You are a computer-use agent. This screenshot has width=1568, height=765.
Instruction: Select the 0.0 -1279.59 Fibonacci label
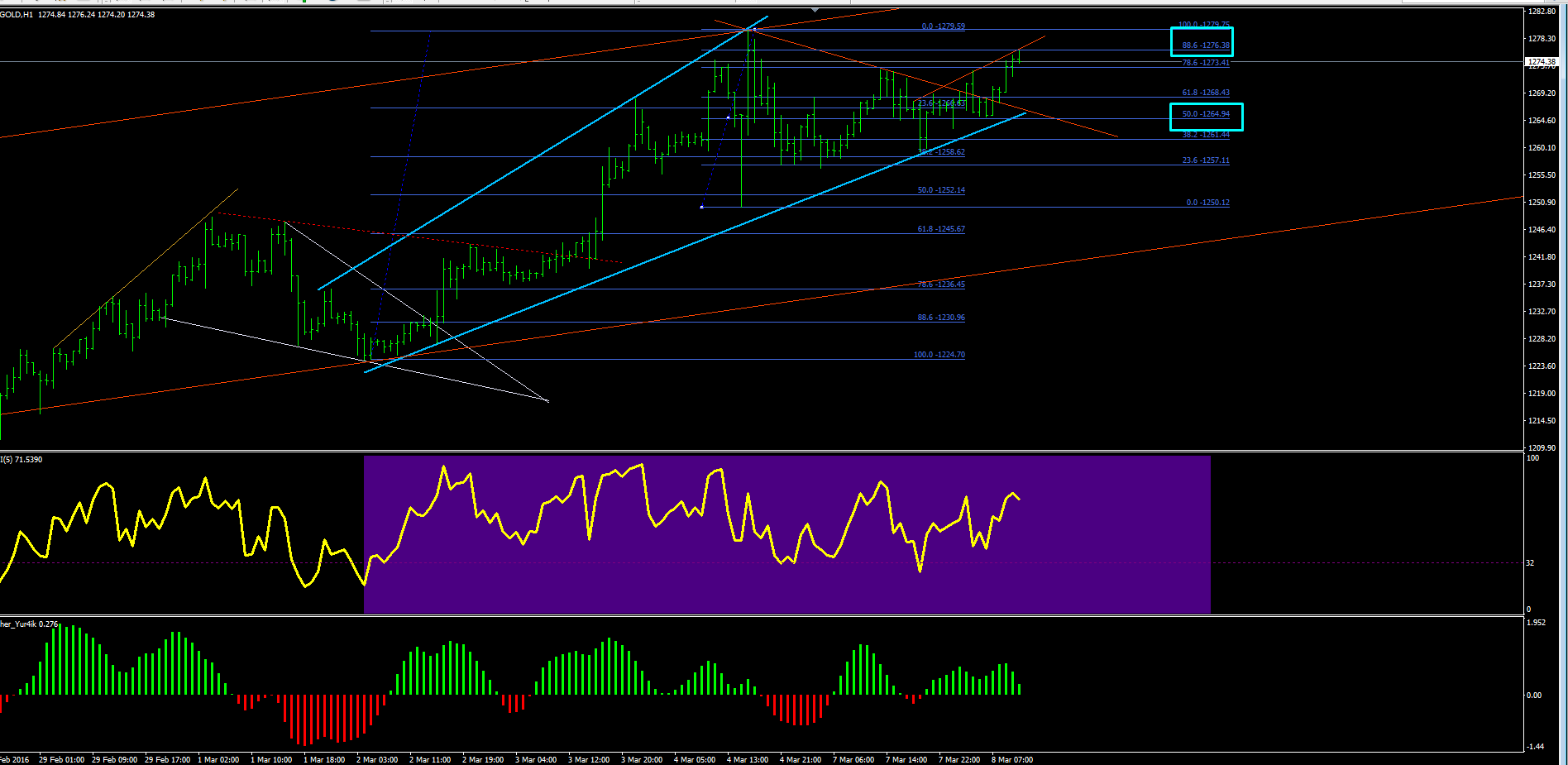pos(943,26)
